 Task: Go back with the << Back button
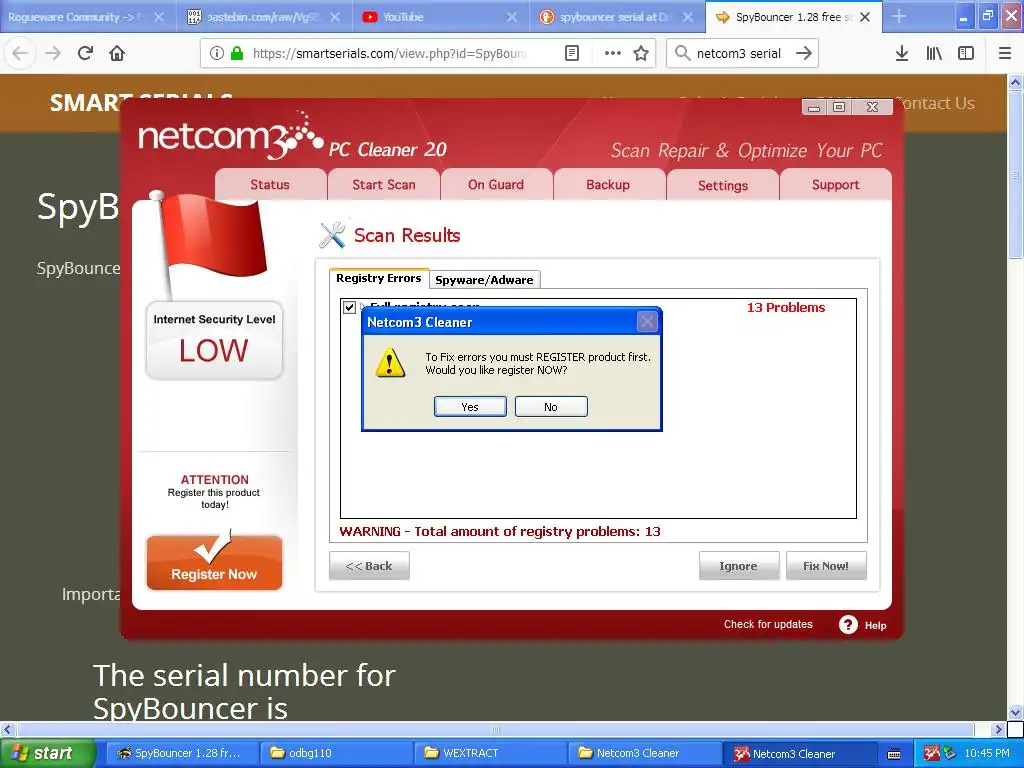point(369,566)
